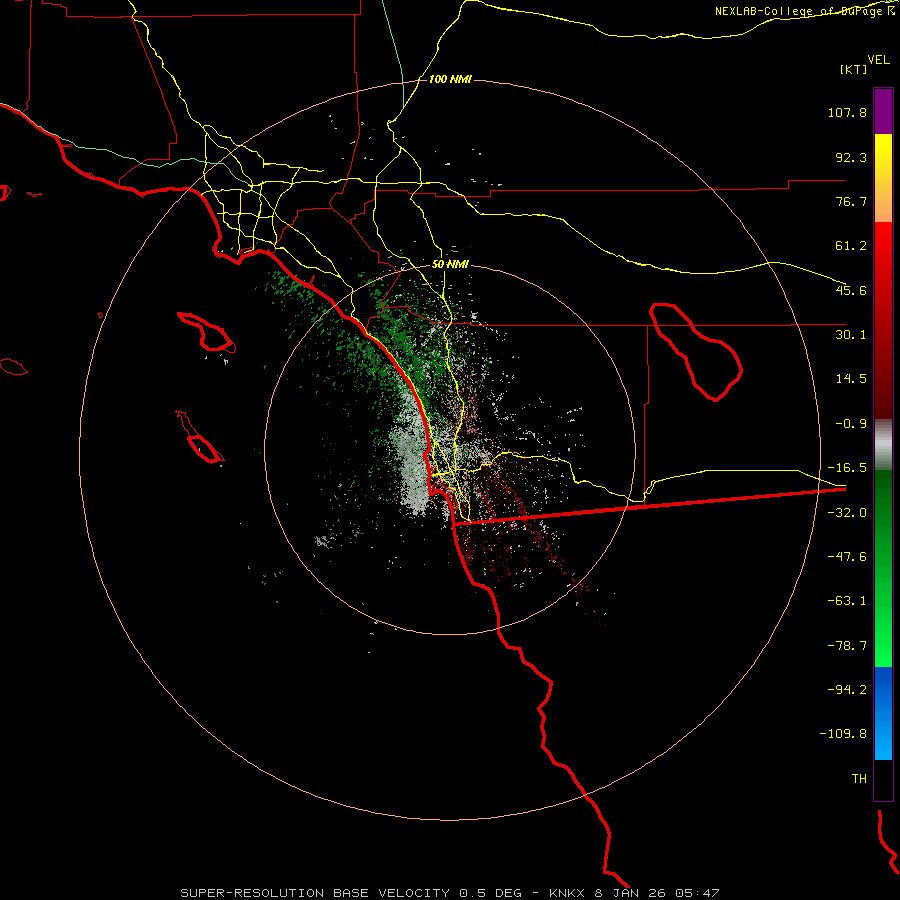Click the [KT] units label
This screenshot has height=900, width=900.
point(854,69)
